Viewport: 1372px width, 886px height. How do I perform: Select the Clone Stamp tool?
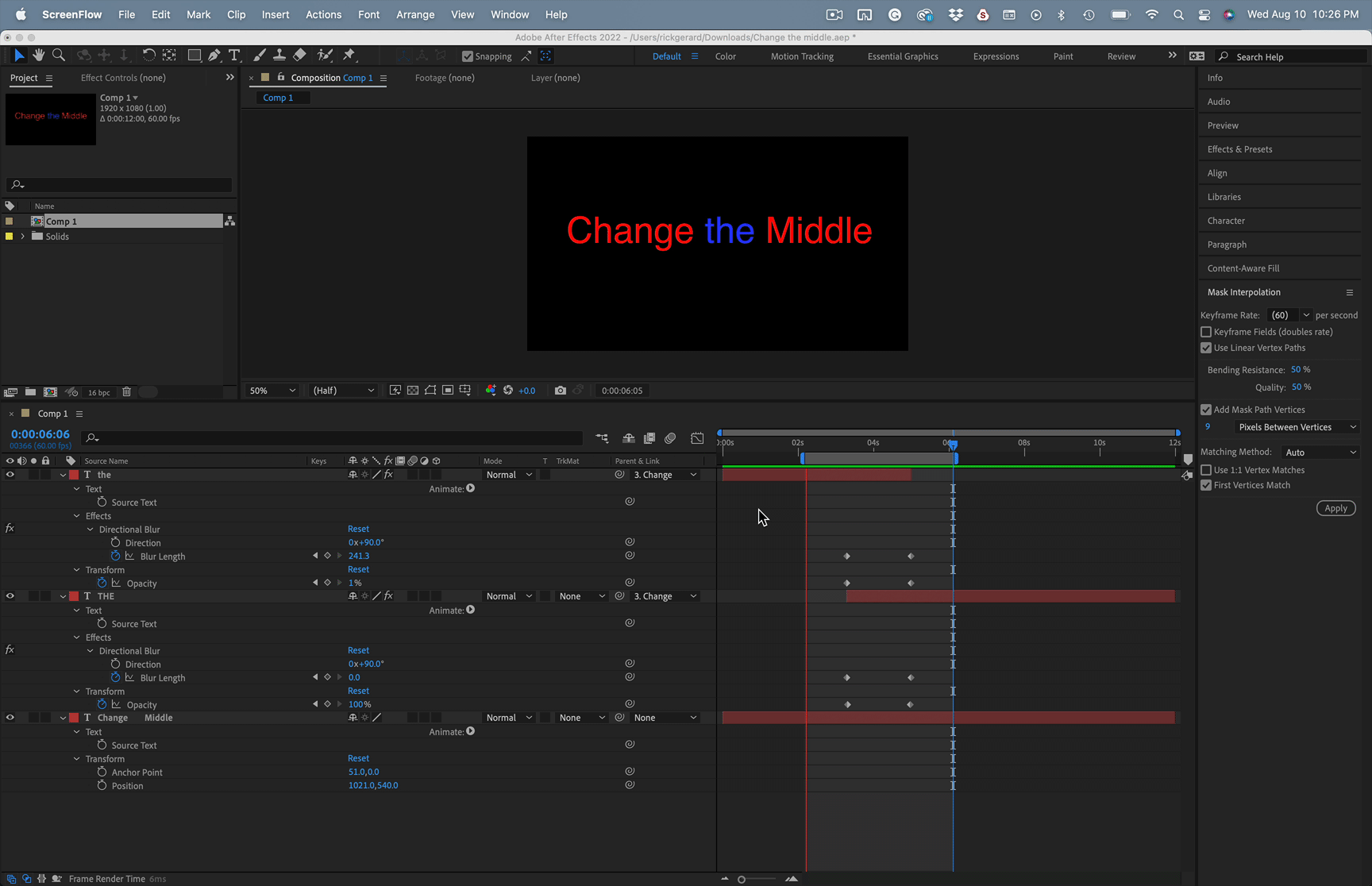[279, 56]
